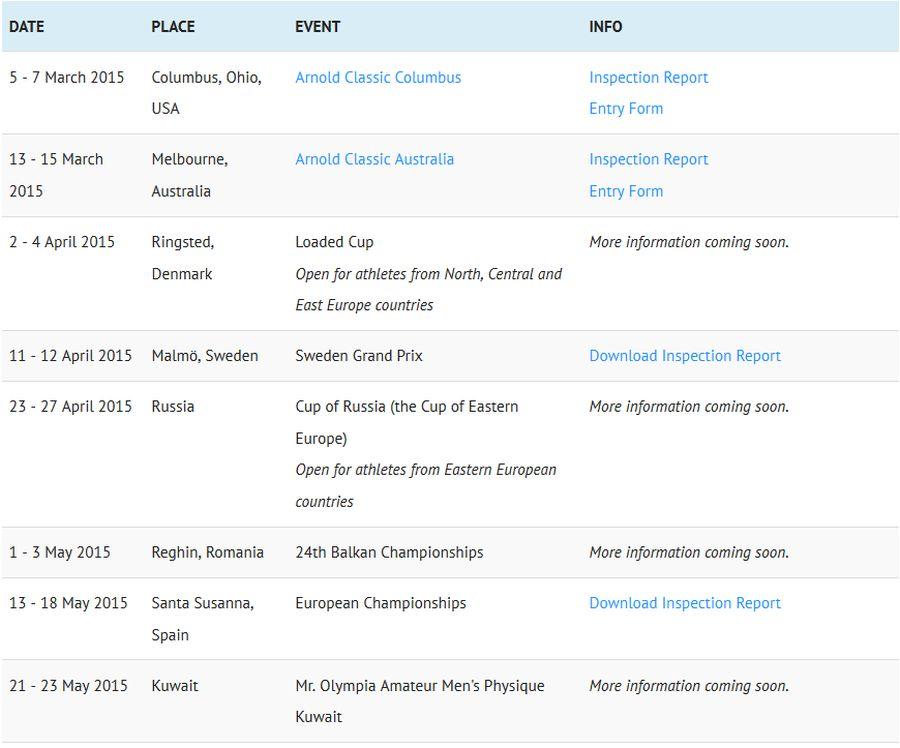Open the Arnold Classic Columbus event link

(x=378, y=78)
